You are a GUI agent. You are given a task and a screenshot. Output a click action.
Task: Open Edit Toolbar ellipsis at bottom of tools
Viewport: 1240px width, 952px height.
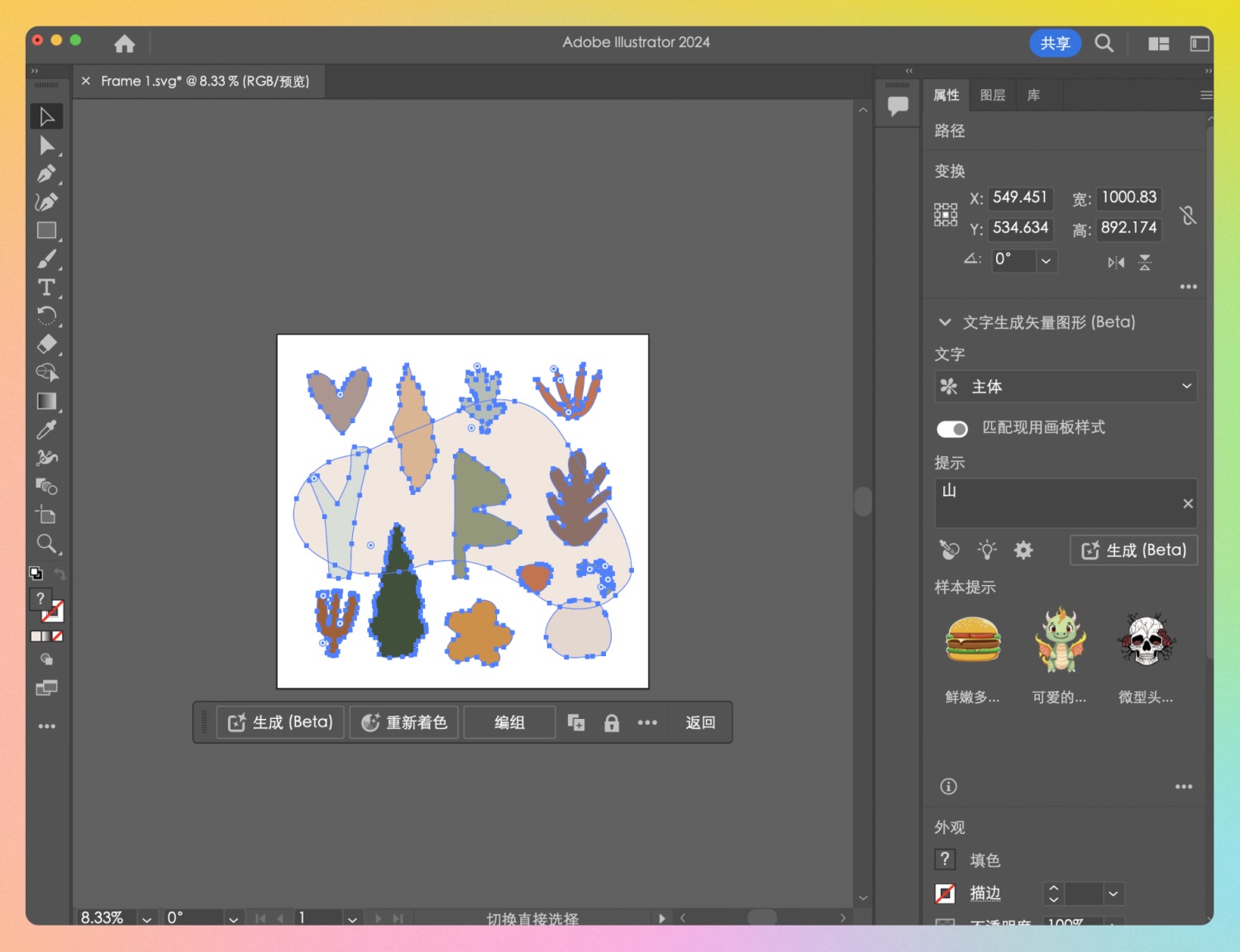47,726
